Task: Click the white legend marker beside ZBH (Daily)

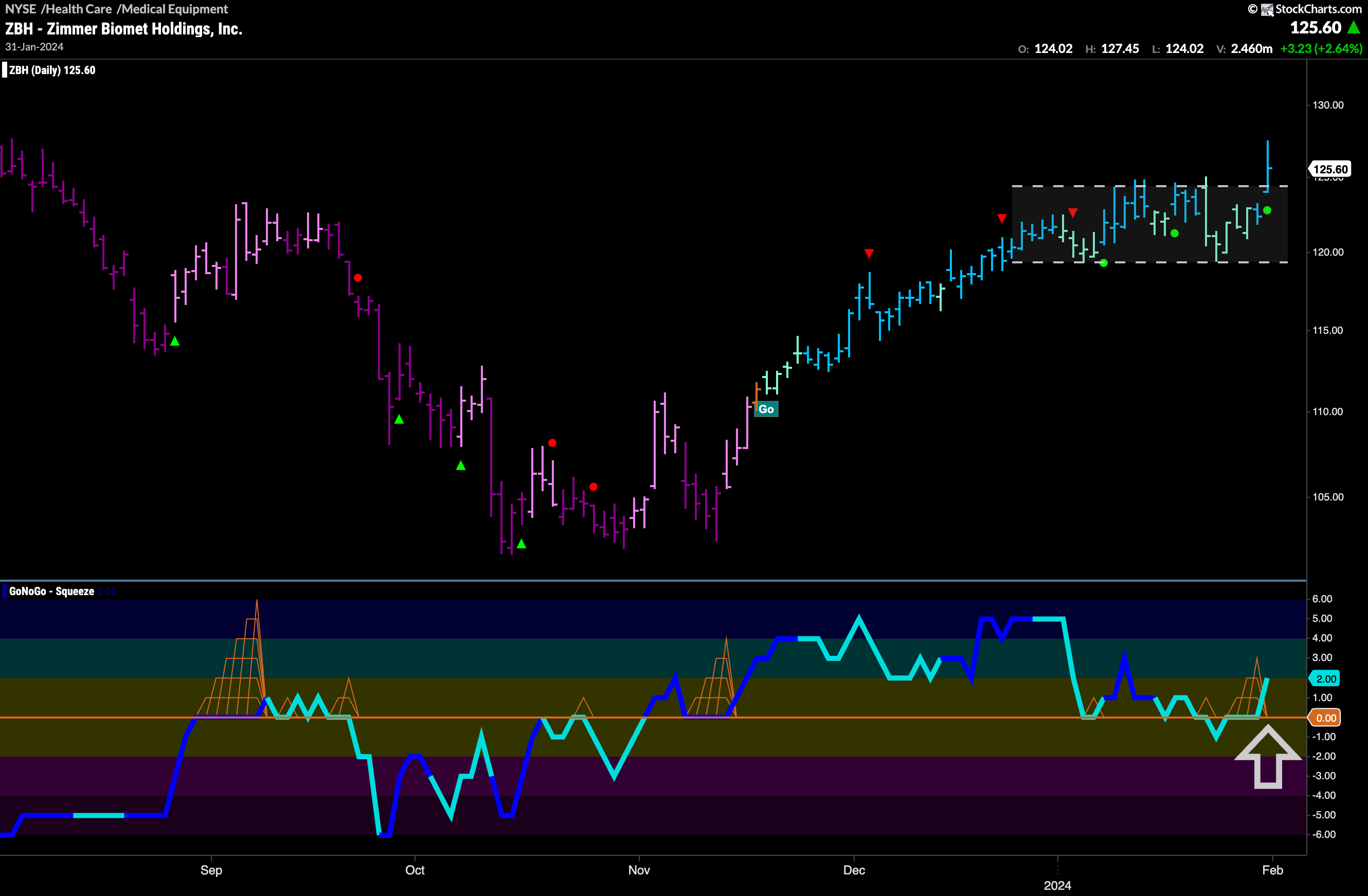Action: [5, 70]
